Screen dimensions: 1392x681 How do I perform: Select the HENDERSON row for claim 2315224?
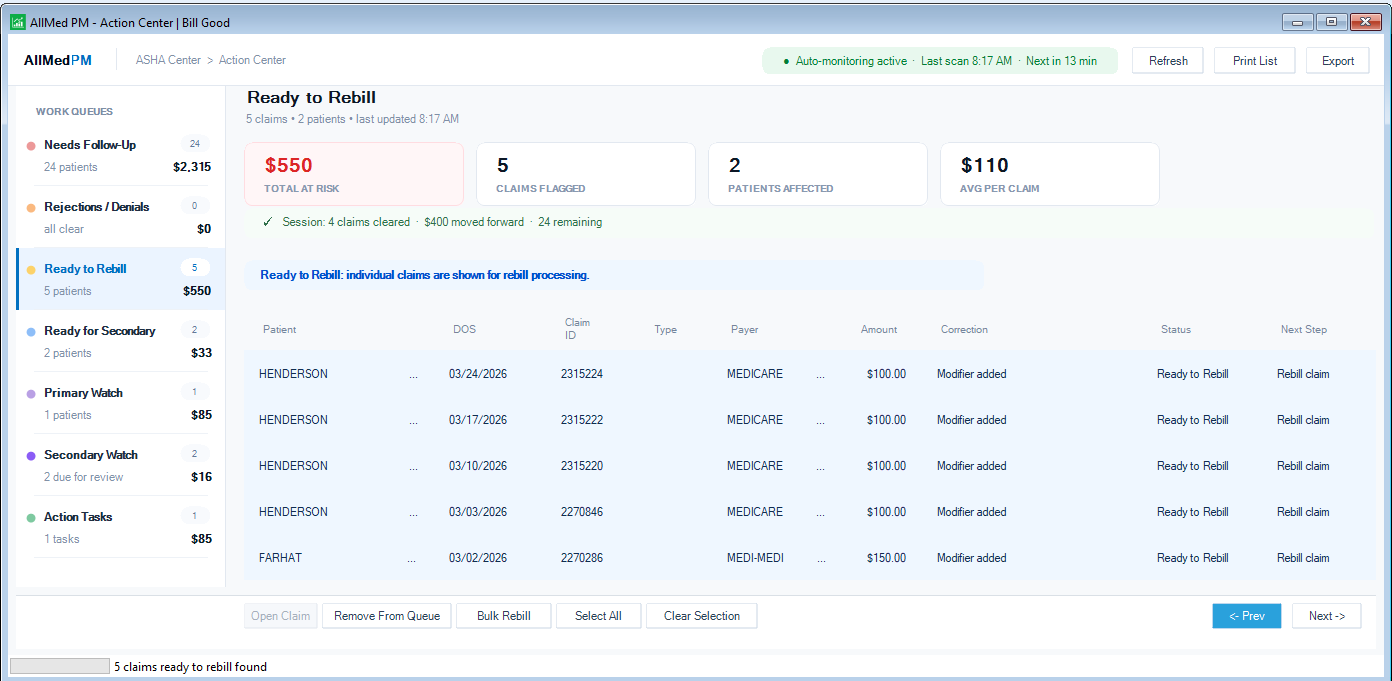pos(810,374)
